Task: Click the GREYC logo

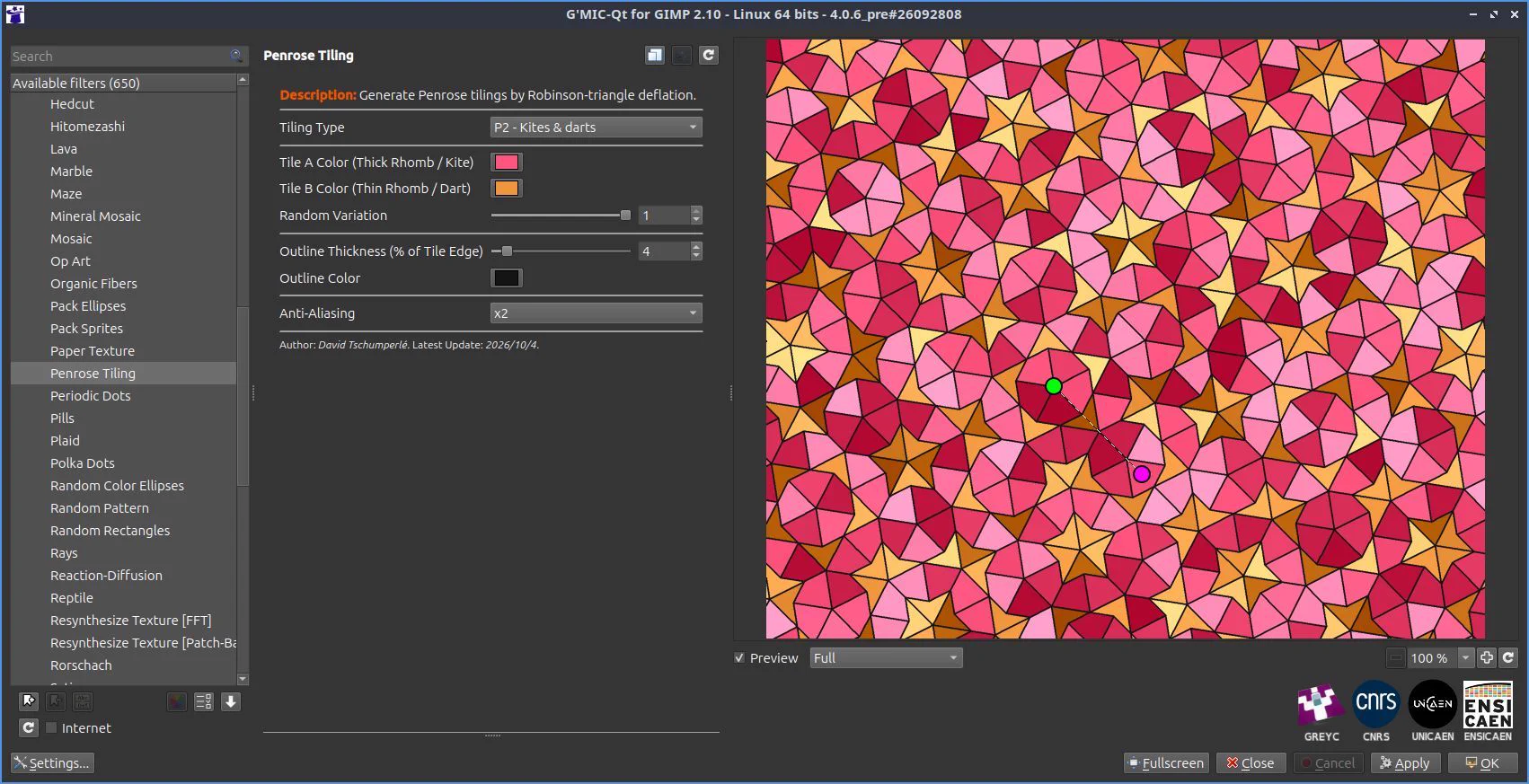Action: [1321, 711]
